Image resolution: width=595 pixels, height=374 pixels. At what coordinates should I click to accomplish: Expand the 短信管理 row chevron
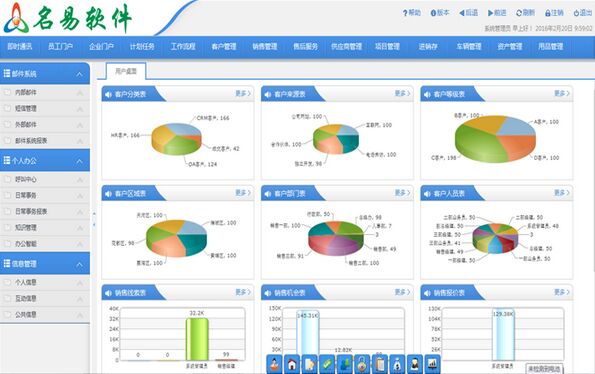coord(80,109)
